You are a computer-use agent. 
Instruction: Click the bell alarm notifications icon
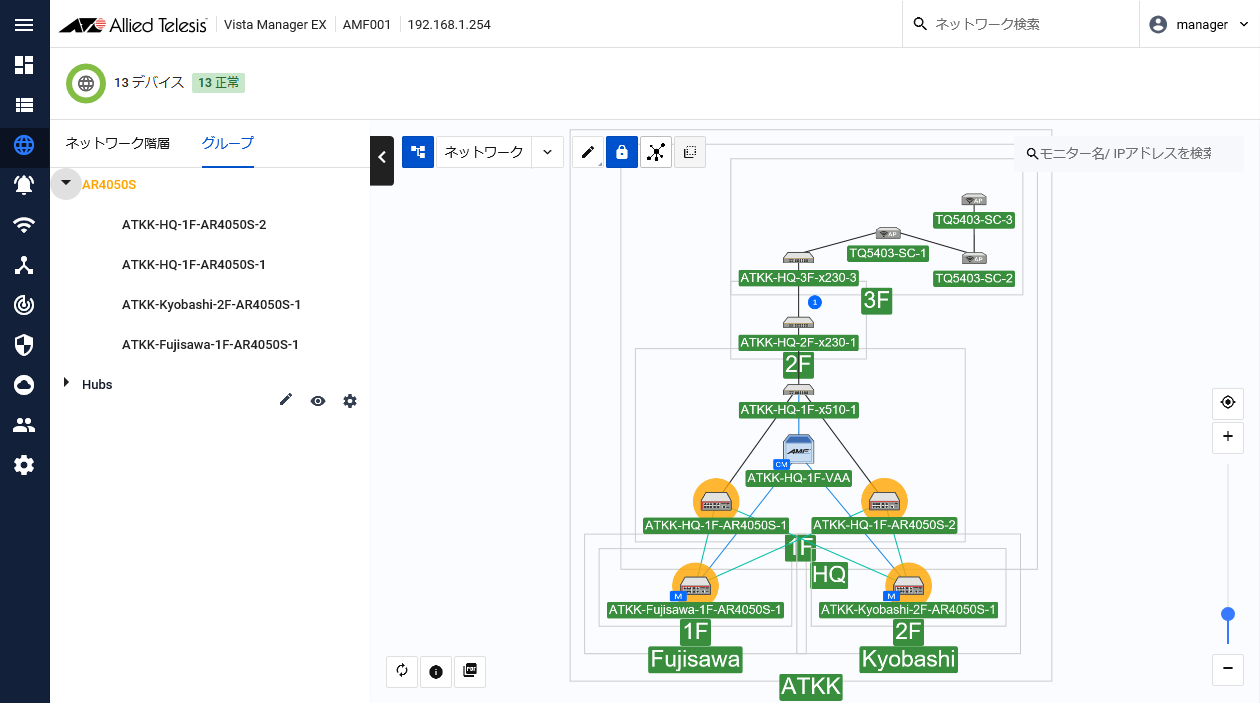pyautogui.click(x=24, y=185)
